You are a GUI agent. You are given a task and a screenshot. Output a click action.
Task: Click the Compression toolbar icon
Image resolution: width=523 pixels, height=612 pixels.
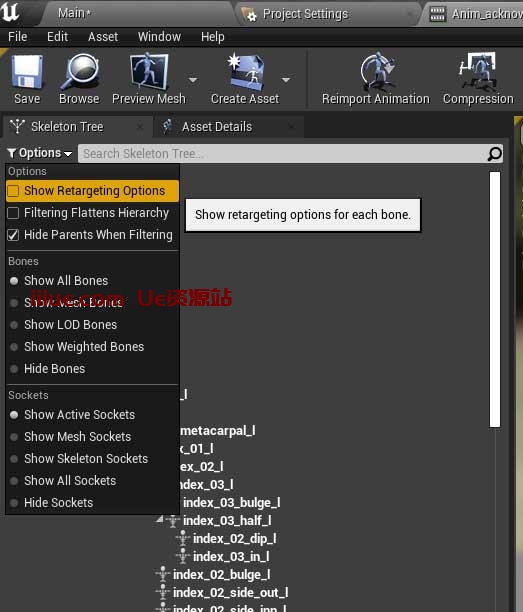coord(478,71)
